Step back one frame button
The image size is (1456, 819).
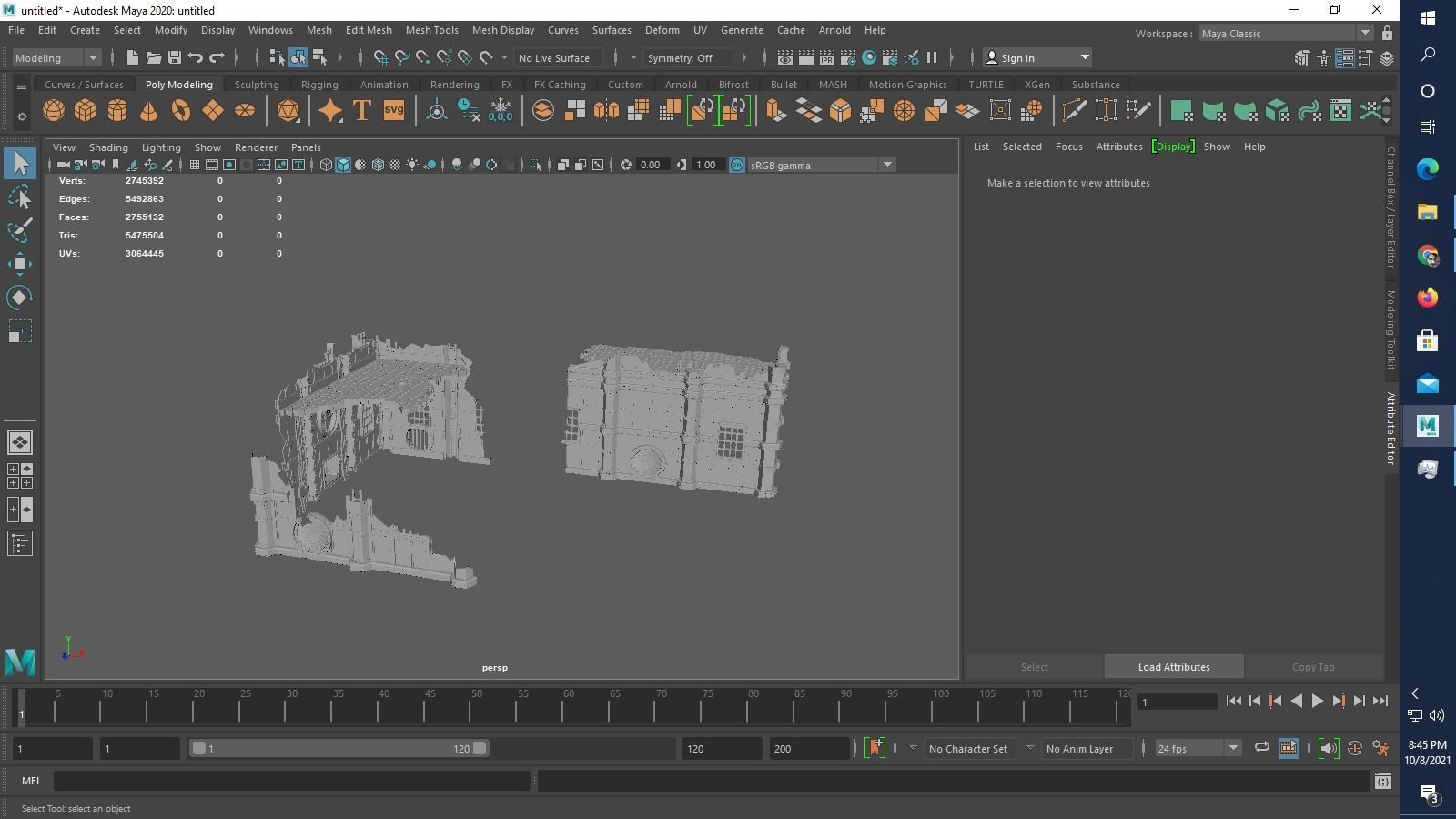click(1255, 701)
